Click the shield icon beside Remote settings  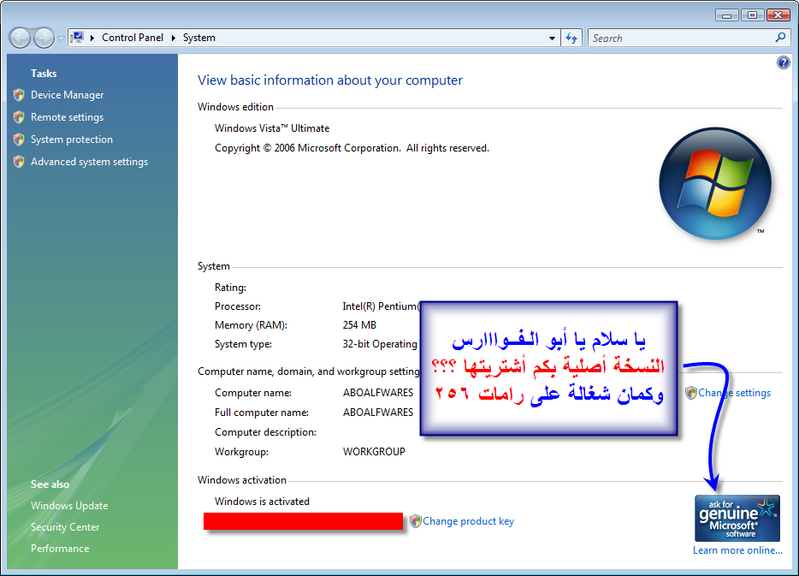(x=19, y=117)
